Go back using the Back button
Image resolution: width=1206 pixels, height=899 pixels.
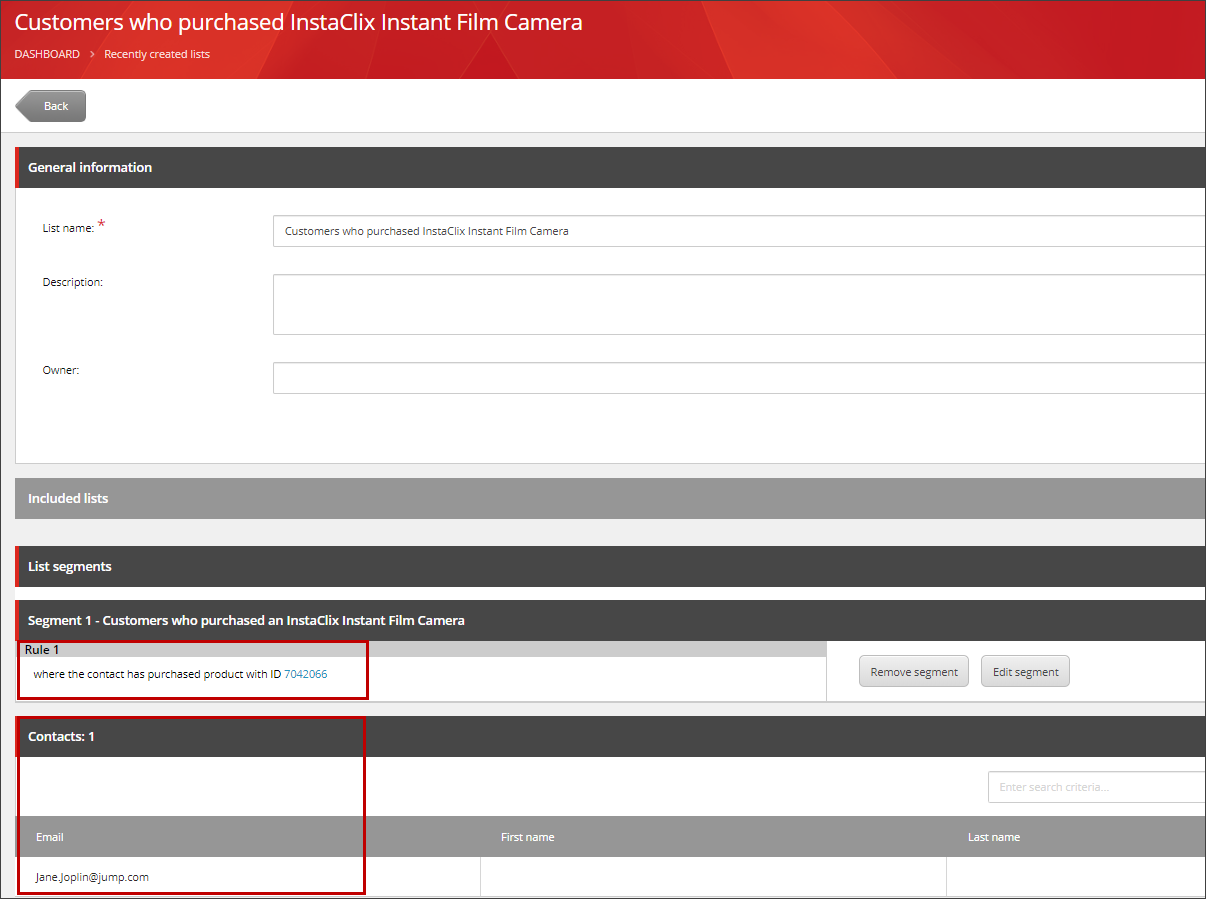(x=51, y=106)
